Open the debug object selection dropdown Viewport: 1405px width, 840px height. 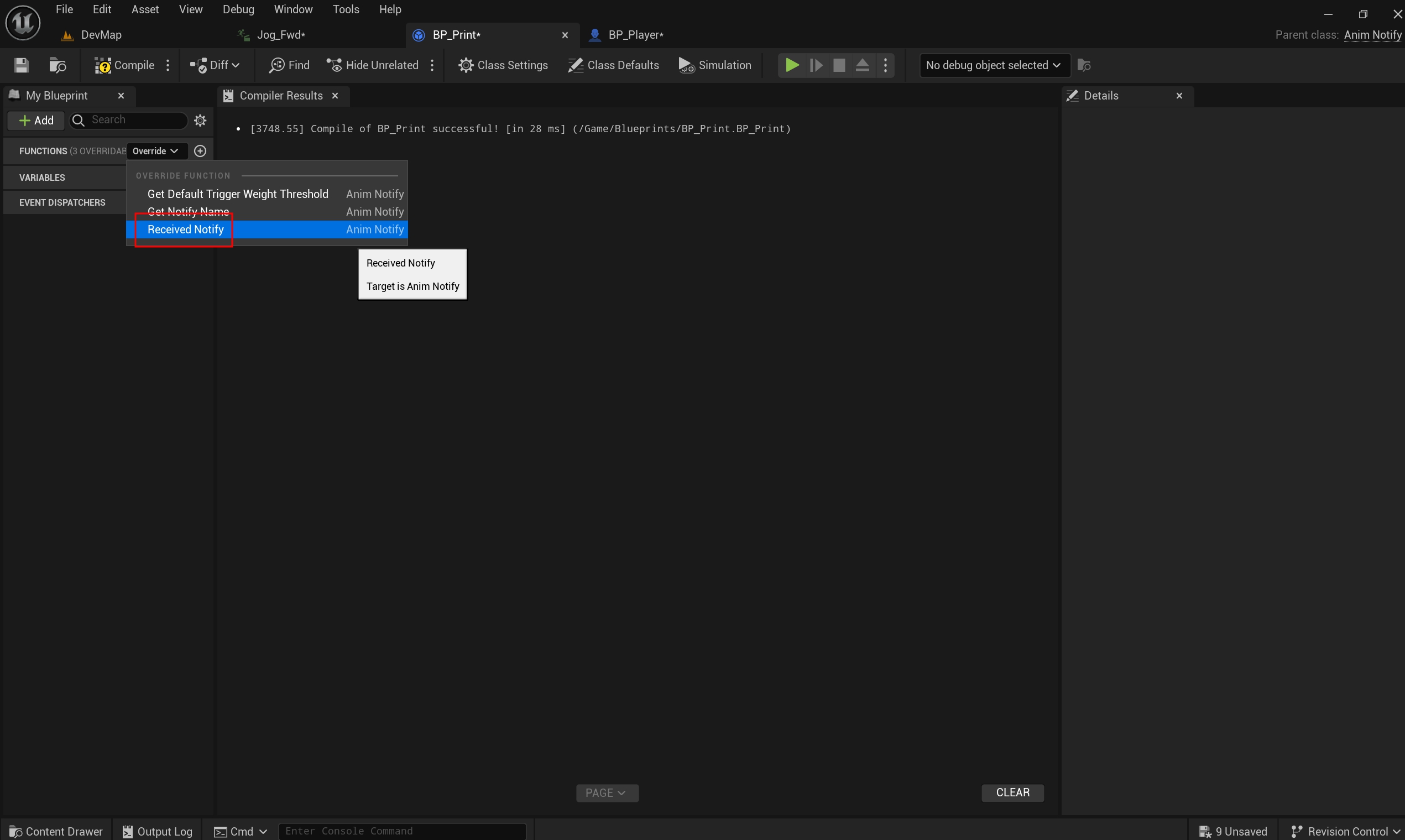994,65
